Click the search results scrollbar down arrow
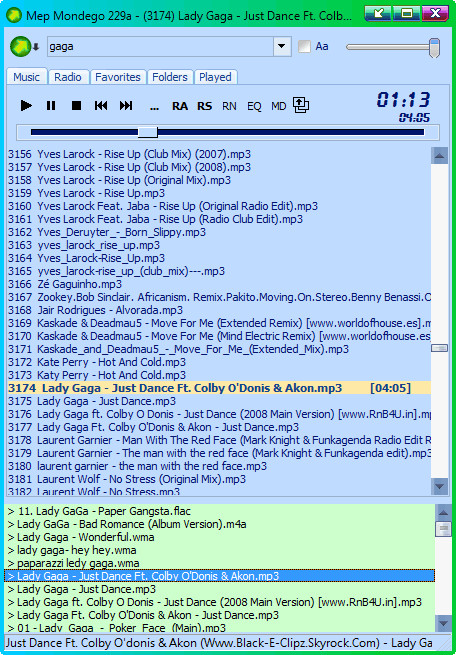The image size is (456, 655). point(443,624)
